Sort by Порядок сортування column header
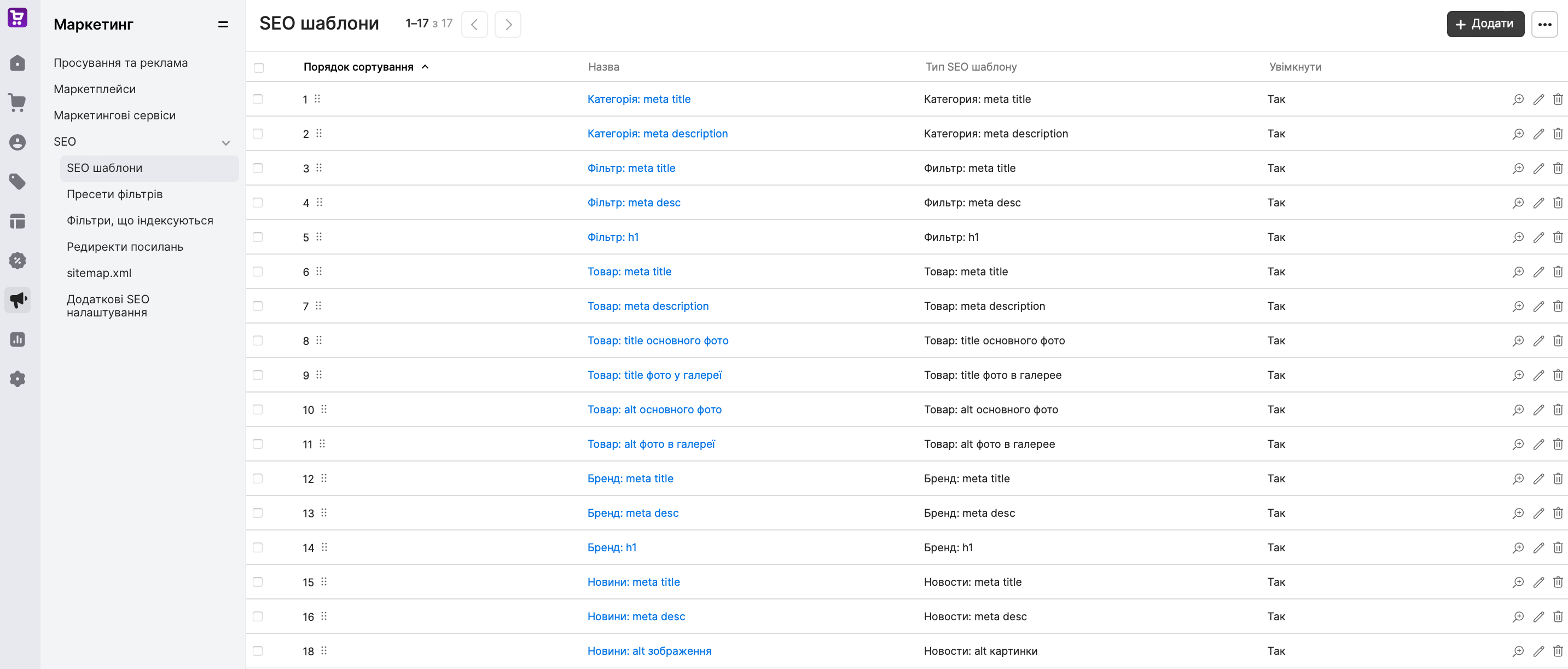 (358, 67)
